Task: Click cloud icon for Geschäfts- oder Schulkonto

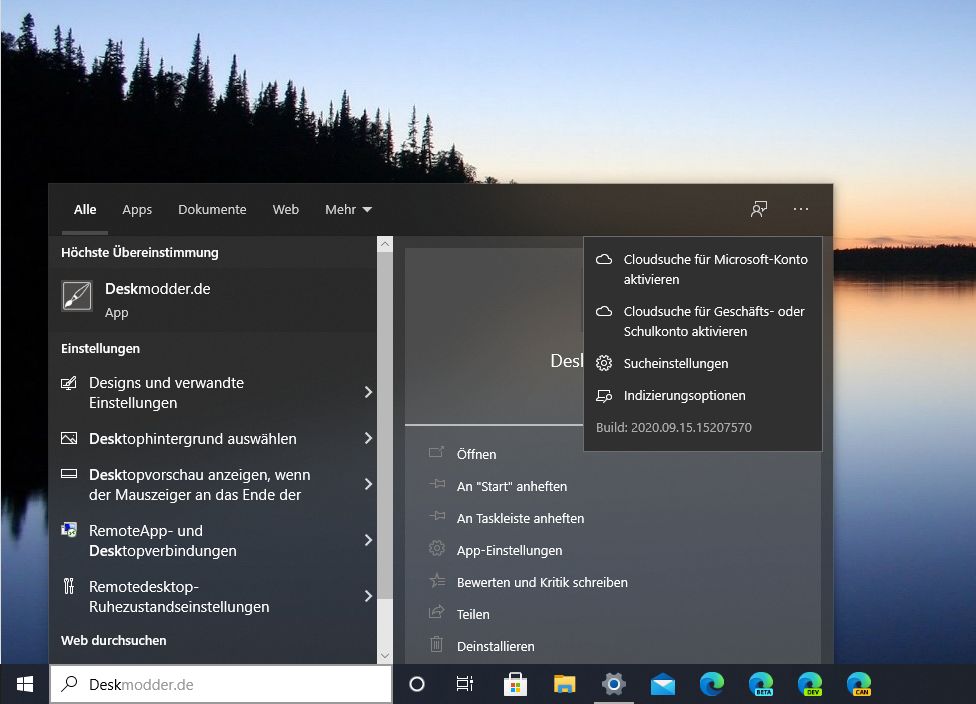Action: 604,311
